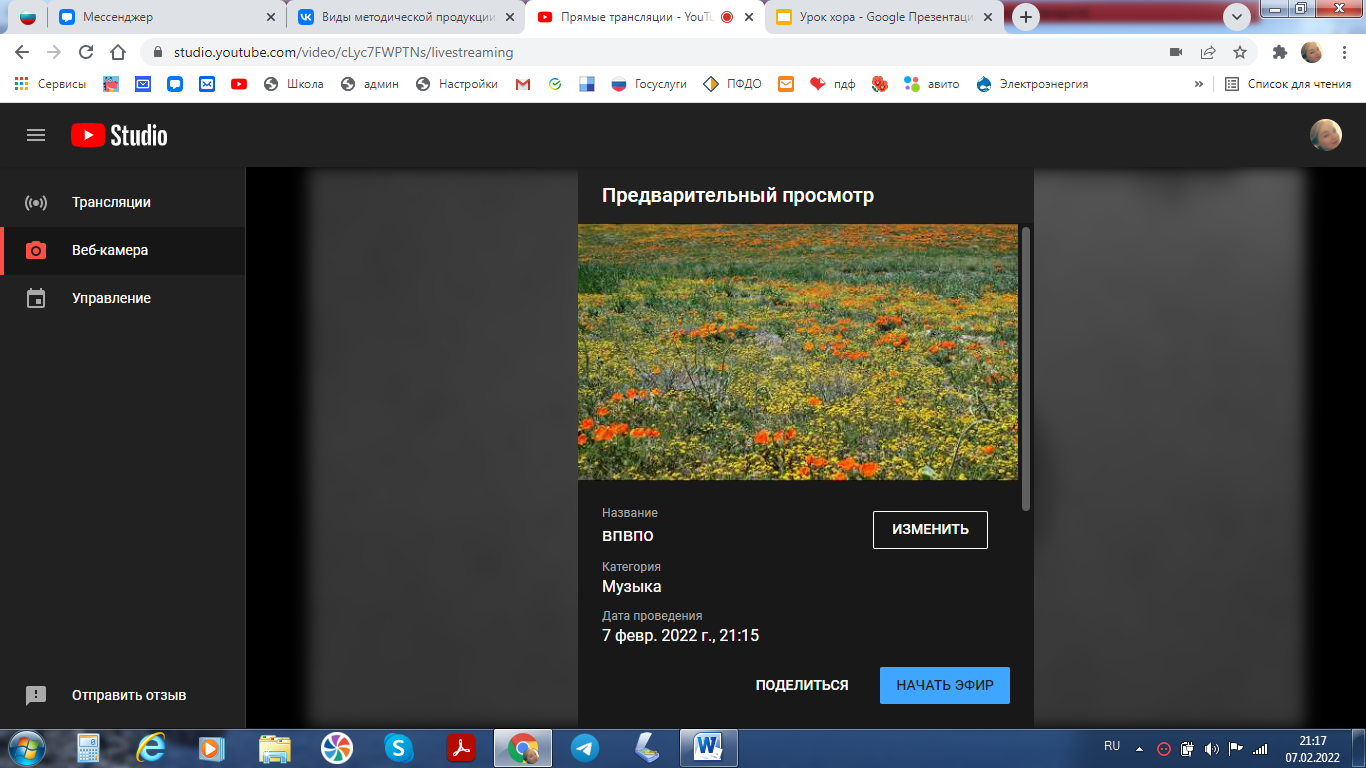
Task: Bookmark this page with the star icon
Action: click(1240, 52)
